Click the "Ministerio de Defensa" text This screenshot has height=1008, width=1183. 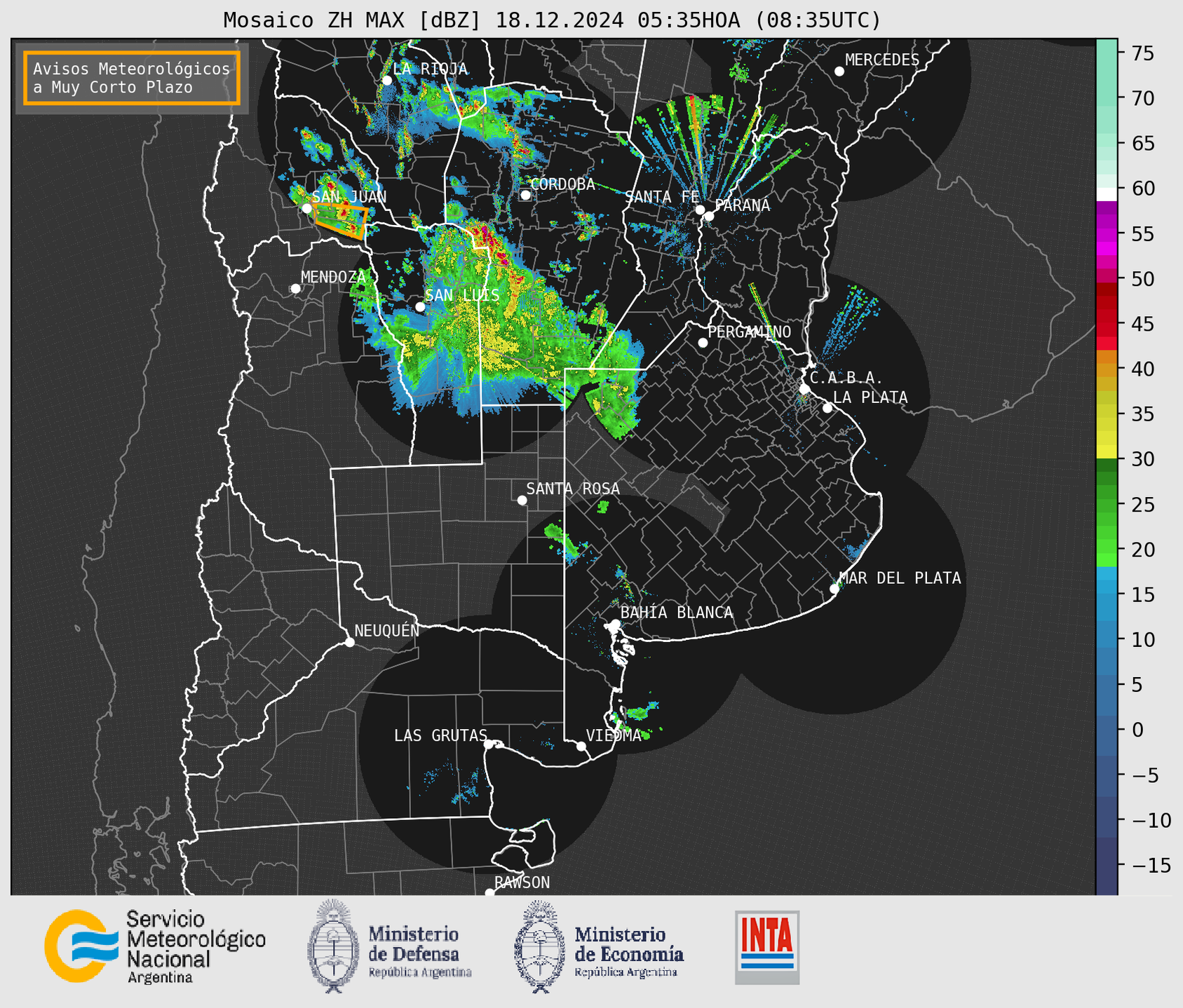click(x=414, y=944)
